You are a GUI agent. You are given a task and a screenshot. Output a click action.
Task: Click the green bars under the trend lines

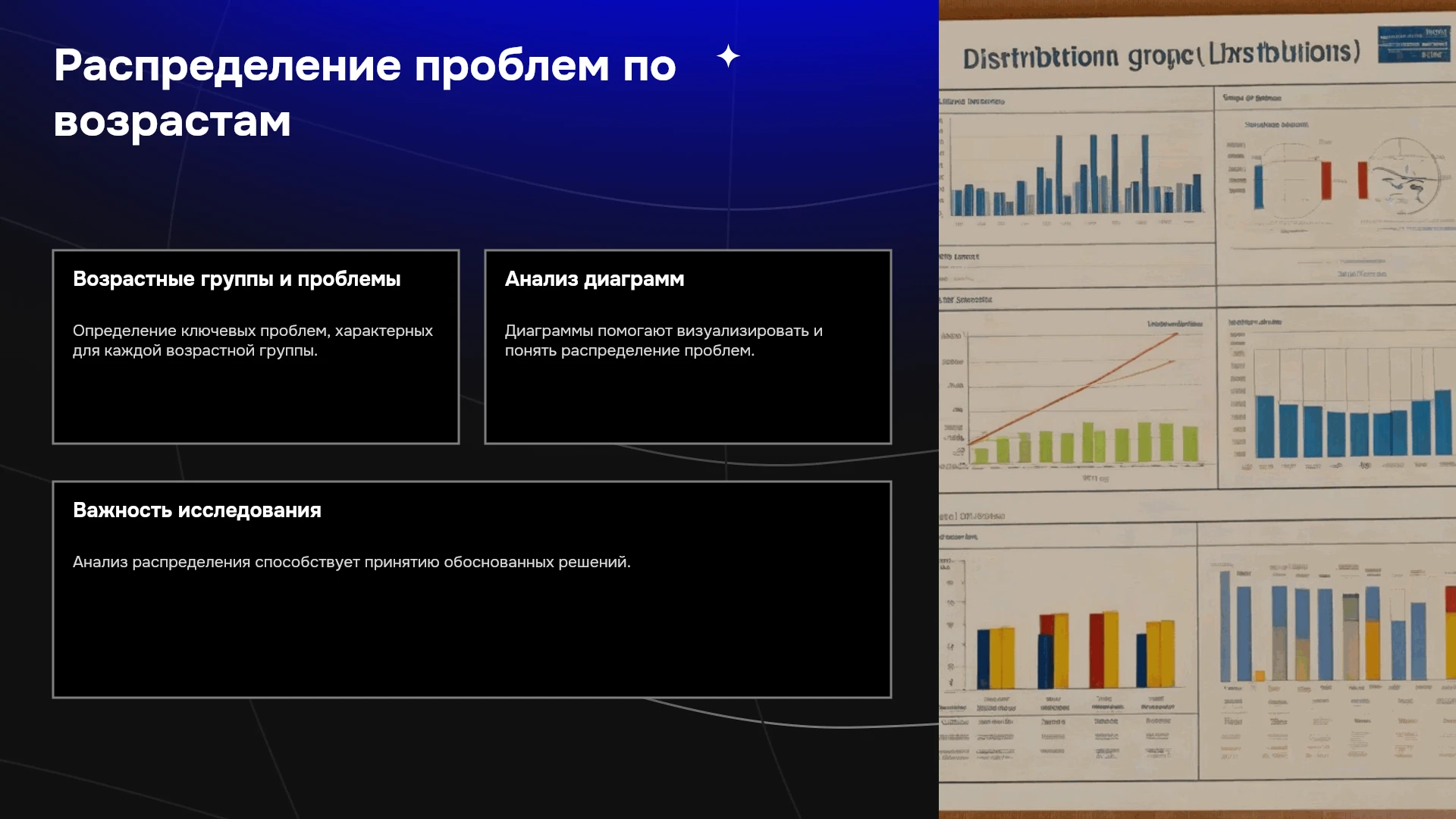pos(1086,443)
